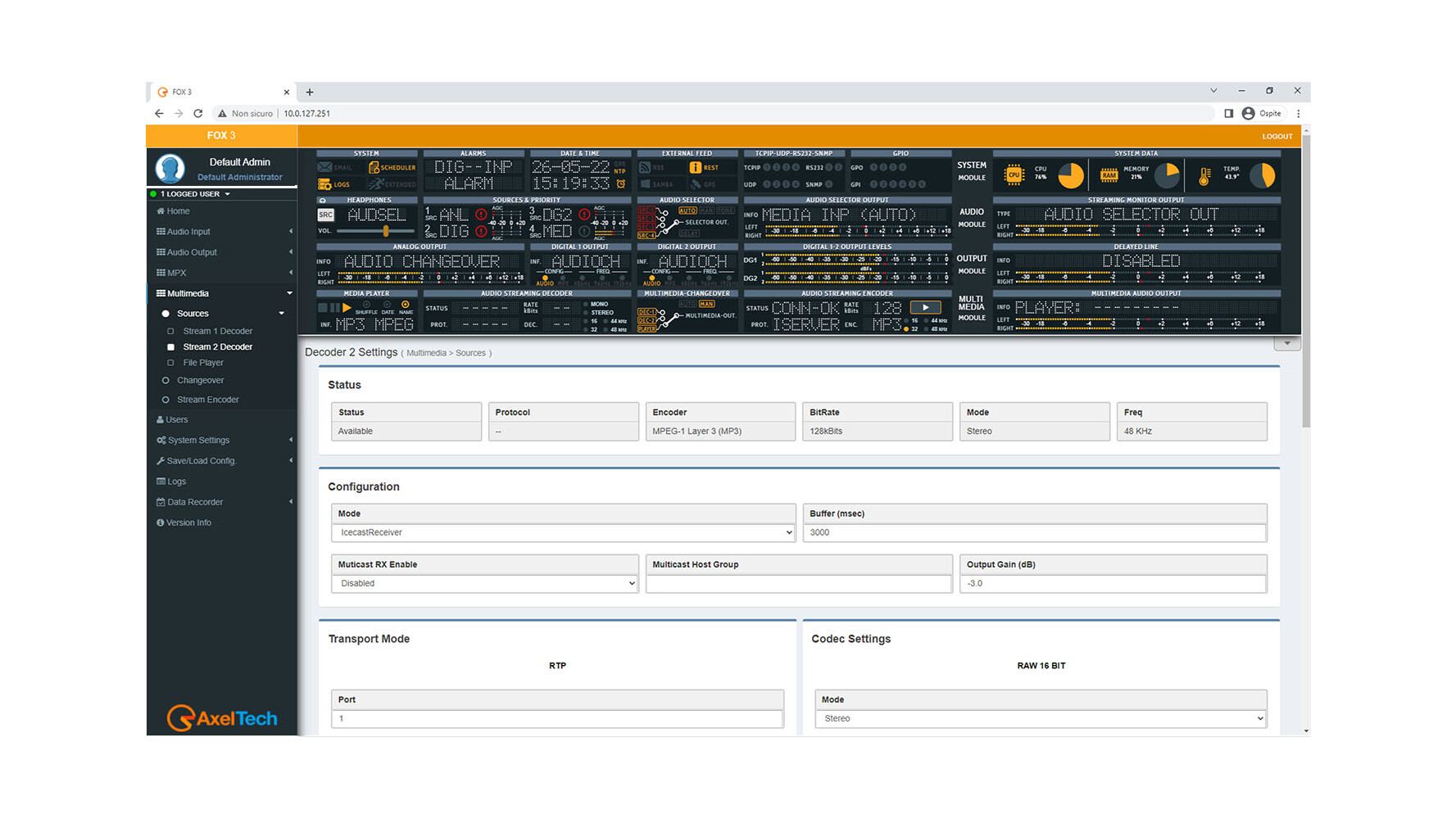Open the Multicast RX Enable dropdown
Viewport: 1456px width, 819px height.
coord(484,583)
